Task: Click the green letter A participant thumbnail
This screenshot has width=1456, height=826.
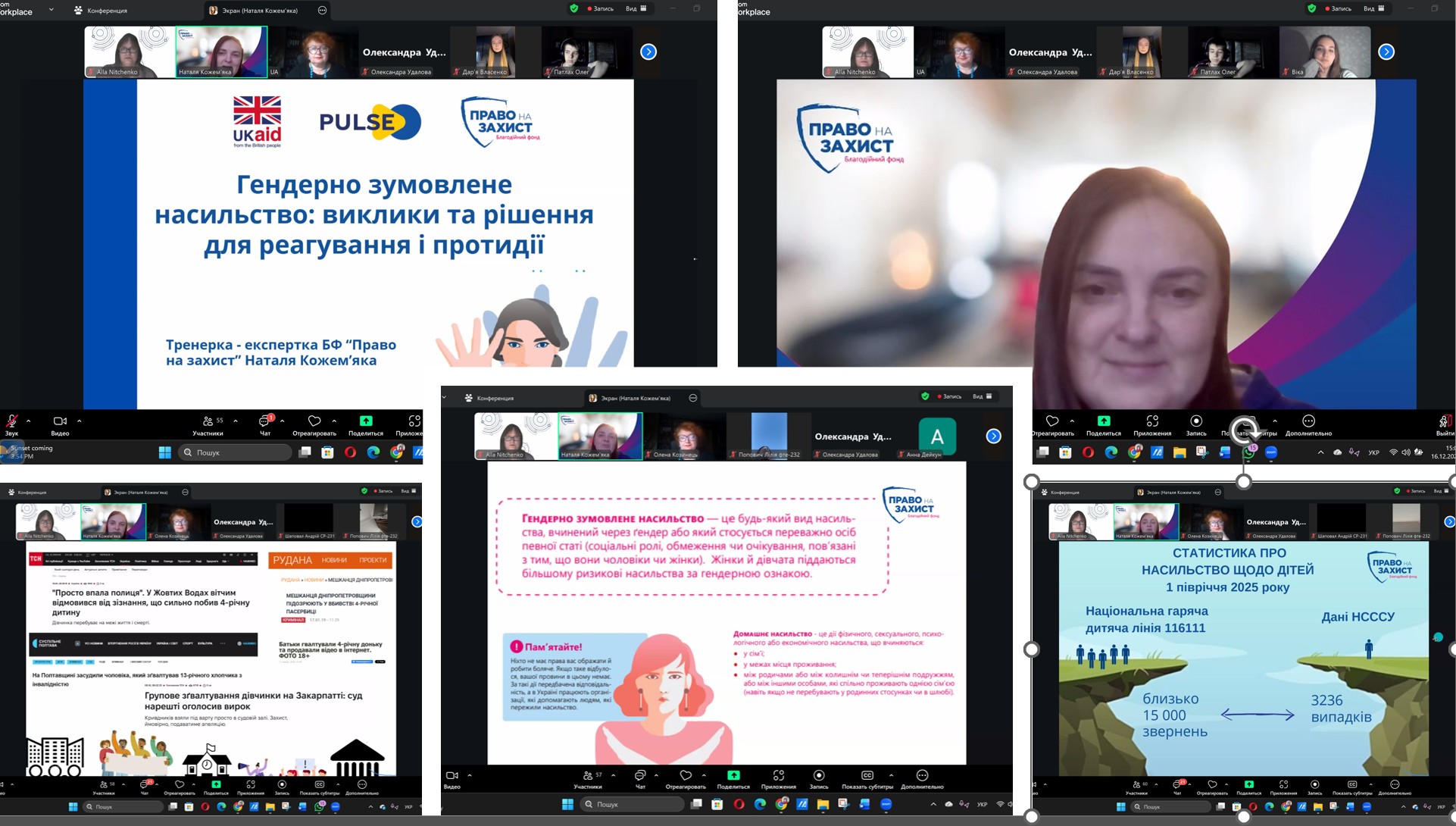Action: click(x=937, y=436)
